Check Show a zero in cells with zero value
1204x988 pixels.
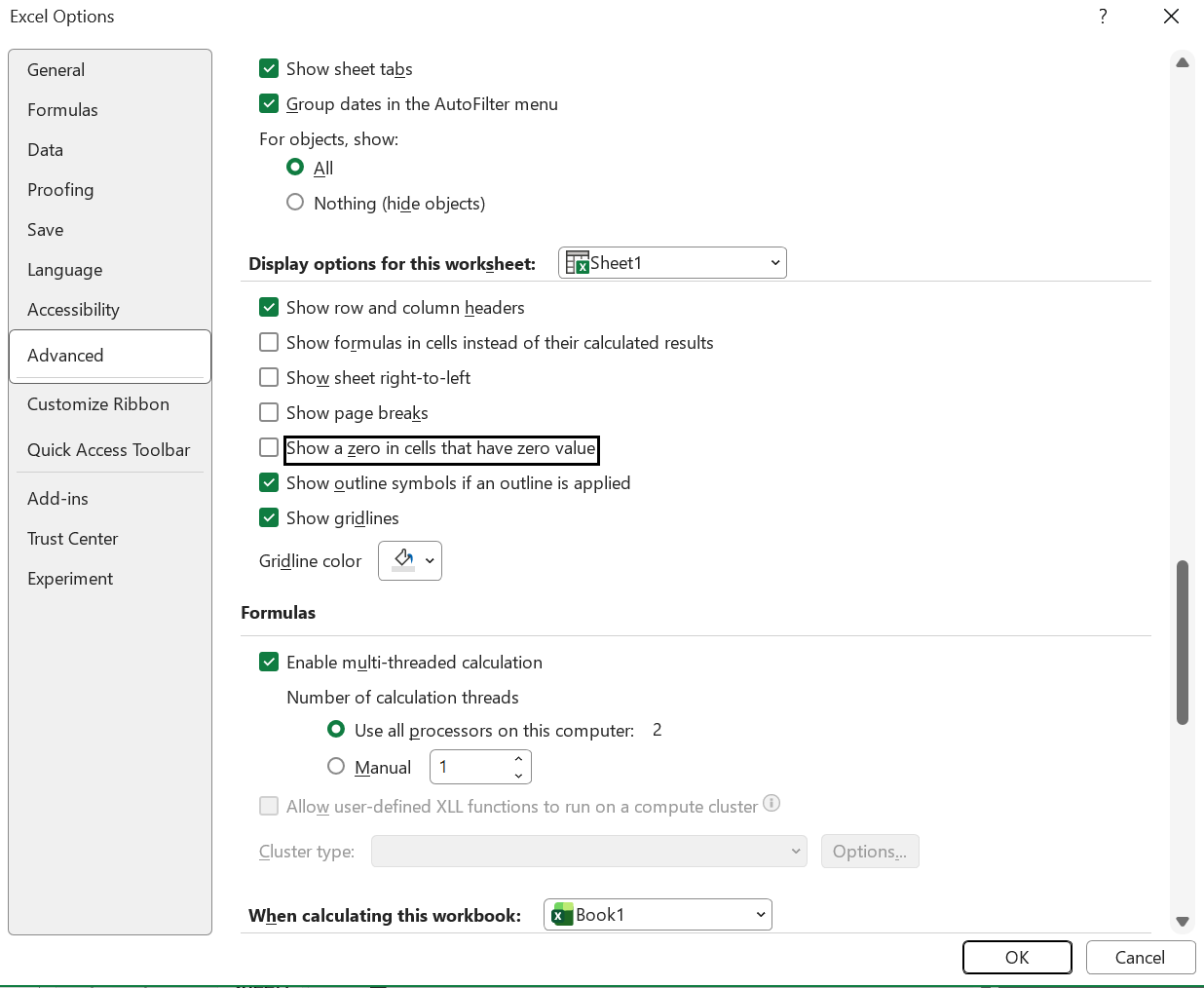[269, 448]
